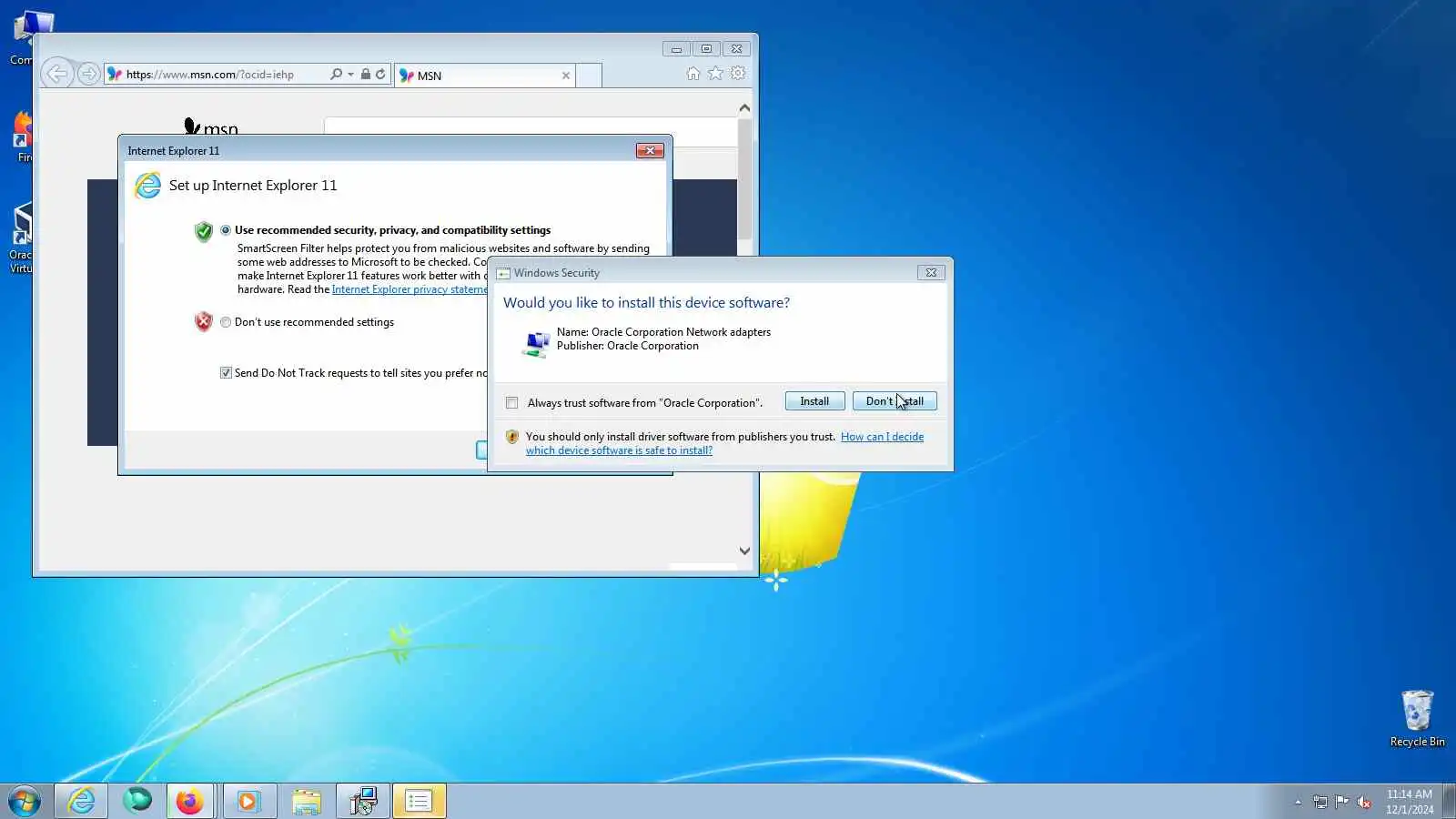Click the security lock icon in address bar

(365, 75)
